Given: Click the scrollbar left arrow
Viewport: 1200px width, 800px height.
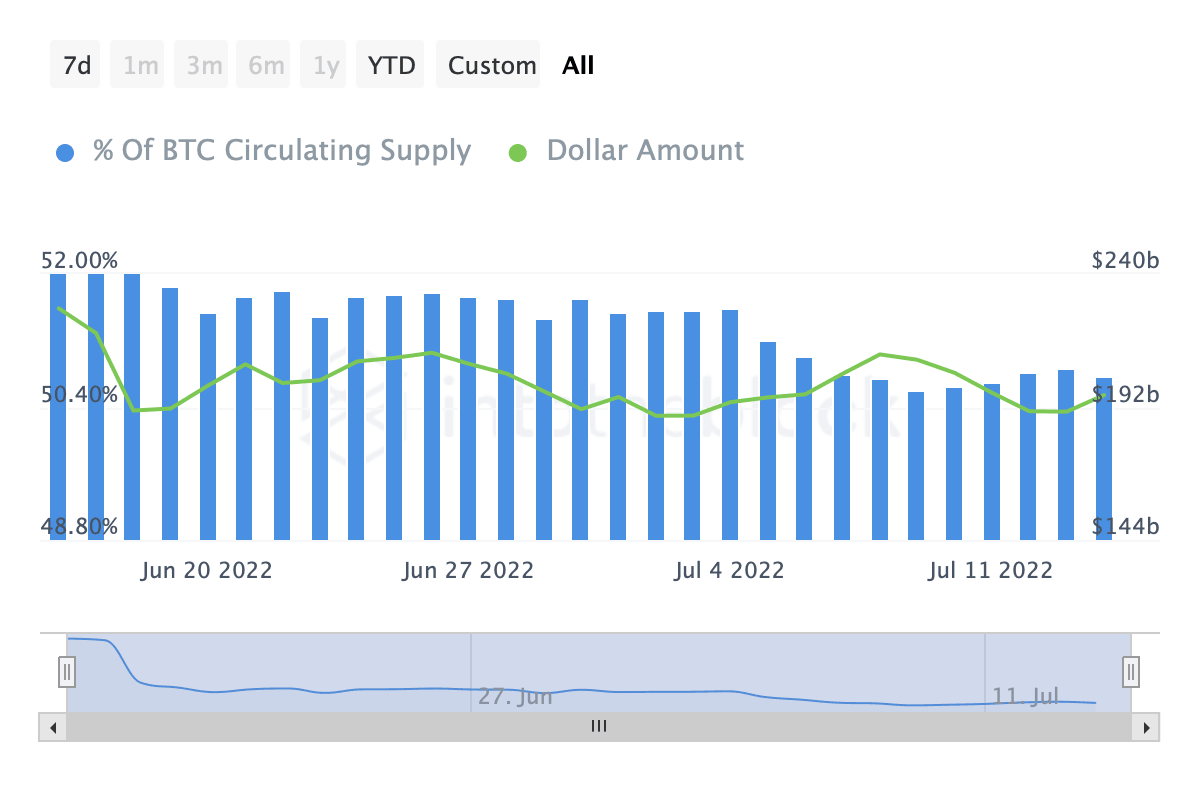Looking at the screenshot, I should pyautogui.click(x=53, y=727).
